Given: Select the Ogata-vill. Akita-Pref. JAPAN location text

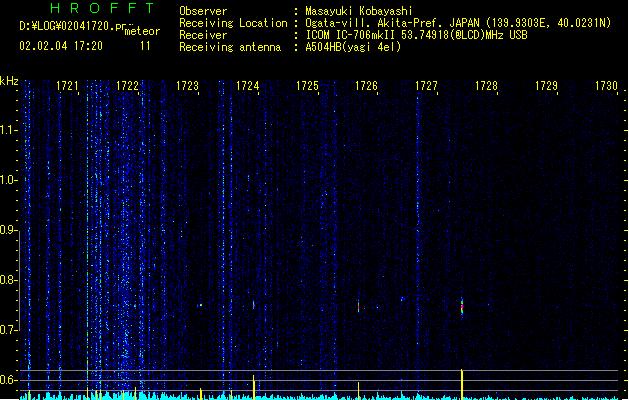Looking at the screenshot, I should [458, 23].
